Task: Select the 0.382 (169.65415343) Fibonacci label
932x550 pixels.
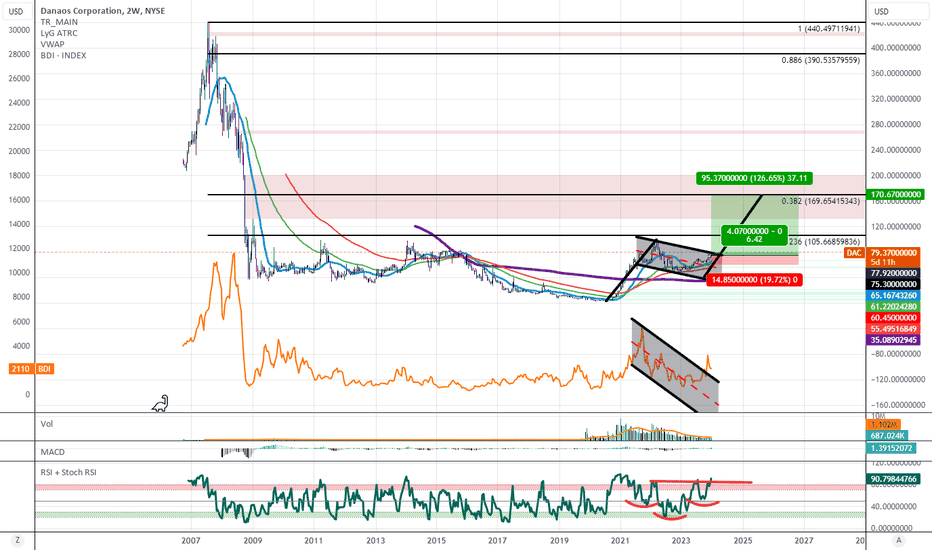Action: (820, 201)
